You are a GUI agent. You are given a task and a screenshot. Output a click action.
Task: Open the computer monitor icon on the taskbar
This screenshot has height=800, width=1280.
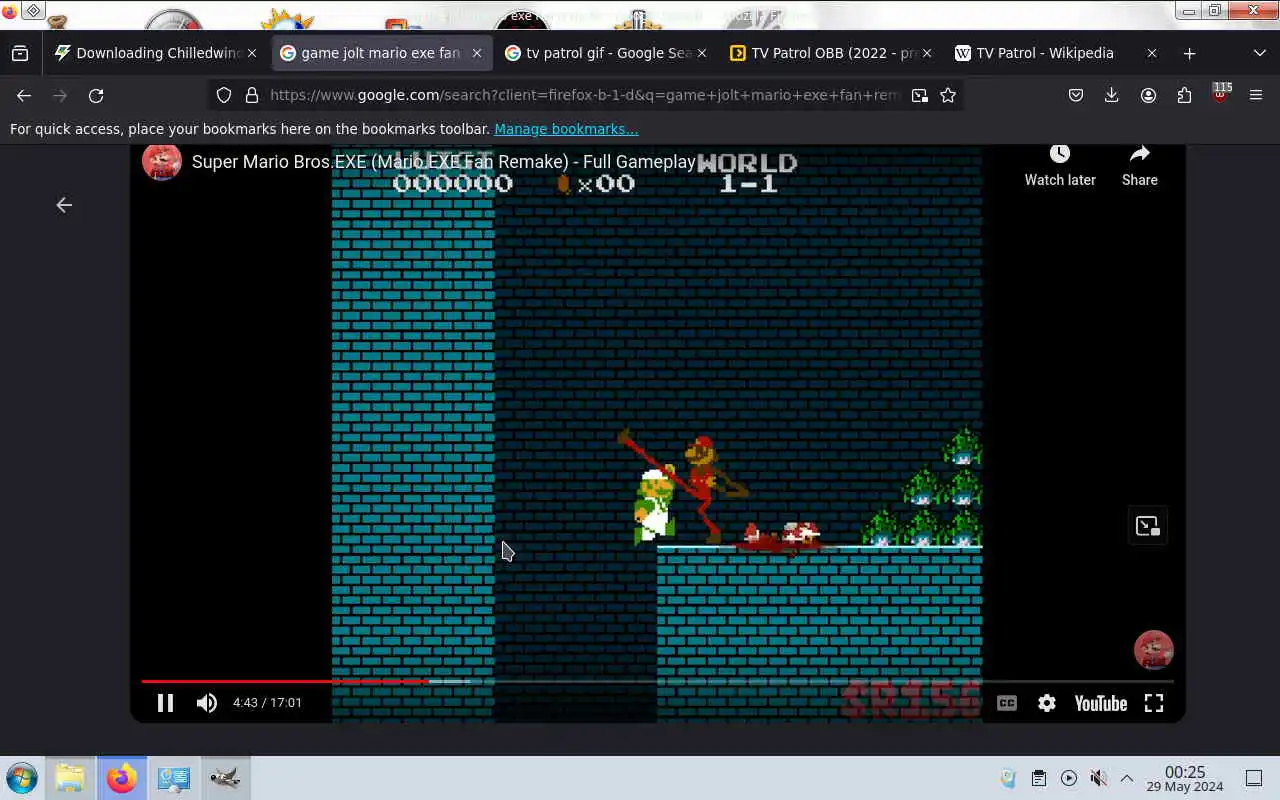pyautogui.click(x=173, y=778)
